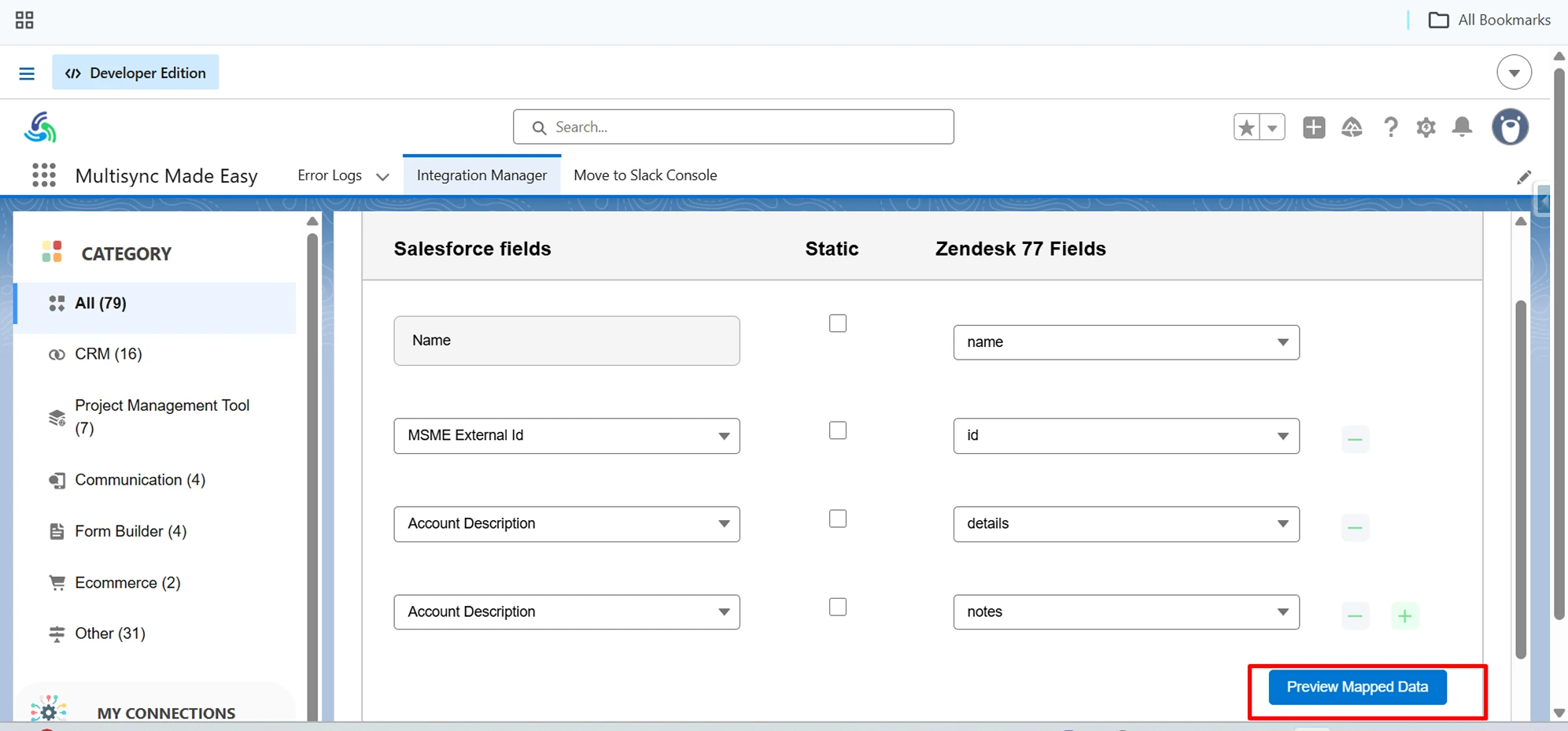Open the Global Actions plus icon
The image size is (1568, 731).
click(1313, 127)
